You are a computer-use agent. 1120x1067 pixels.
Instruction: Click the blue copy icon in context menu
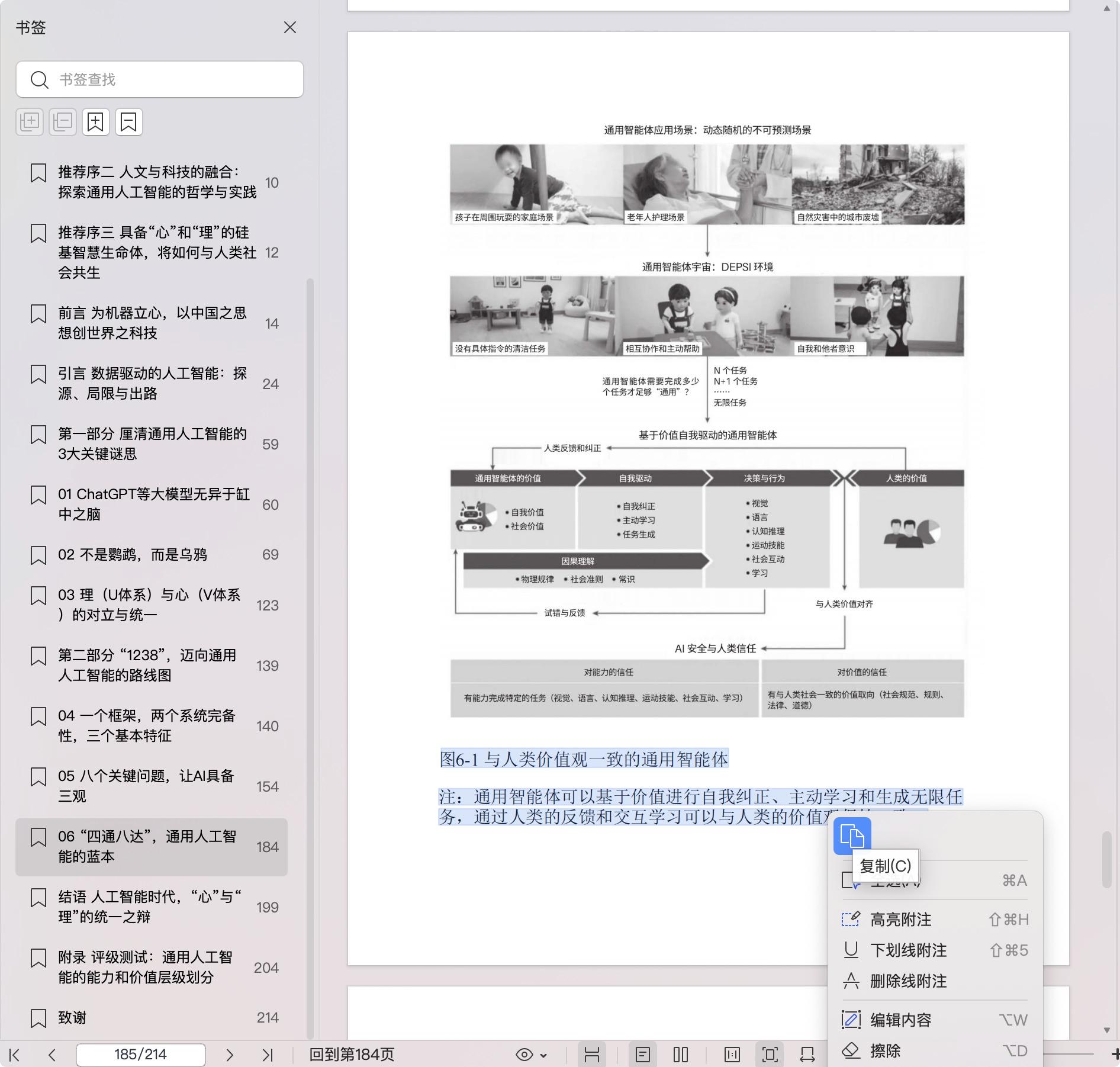pyautogui.click(x=852, y=836)
